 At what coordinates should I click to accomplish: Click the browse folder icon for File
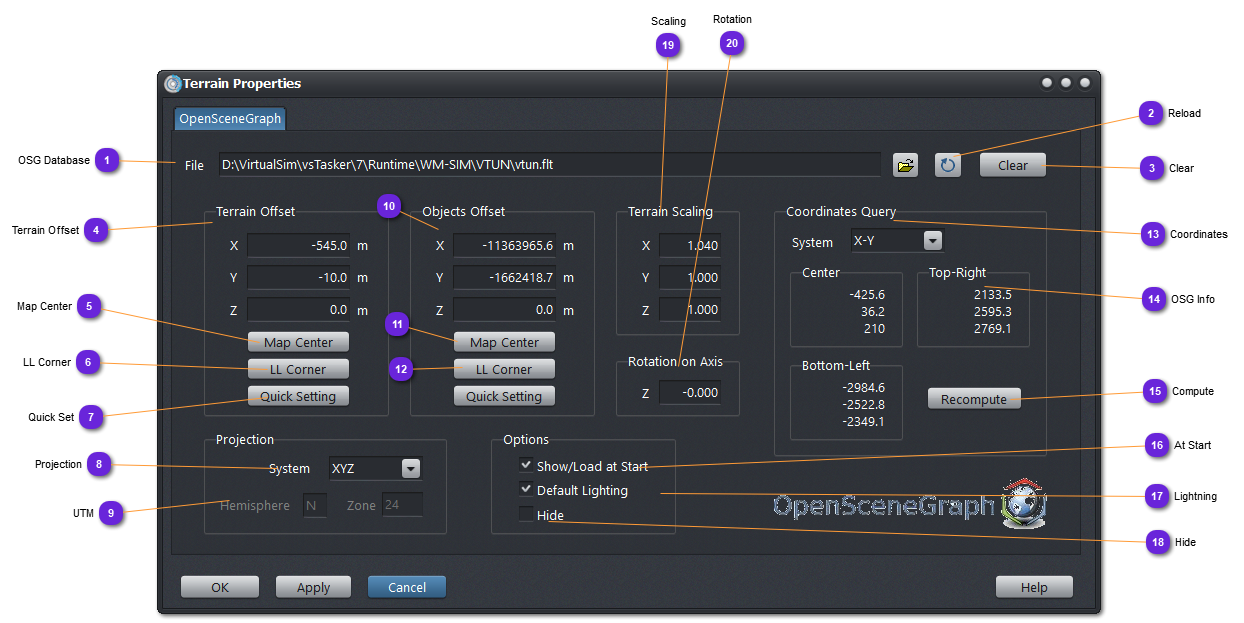[905, 166]
